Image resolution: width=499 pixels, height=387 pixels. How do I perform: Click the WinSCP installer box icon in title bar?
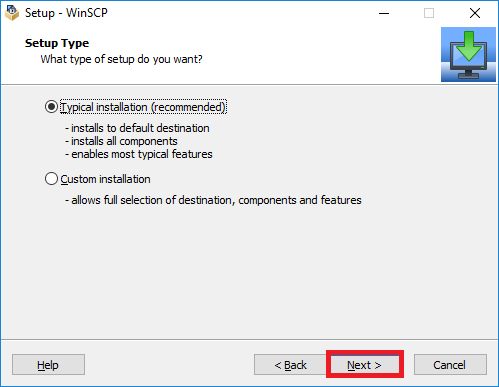click(x=12, y=13)
